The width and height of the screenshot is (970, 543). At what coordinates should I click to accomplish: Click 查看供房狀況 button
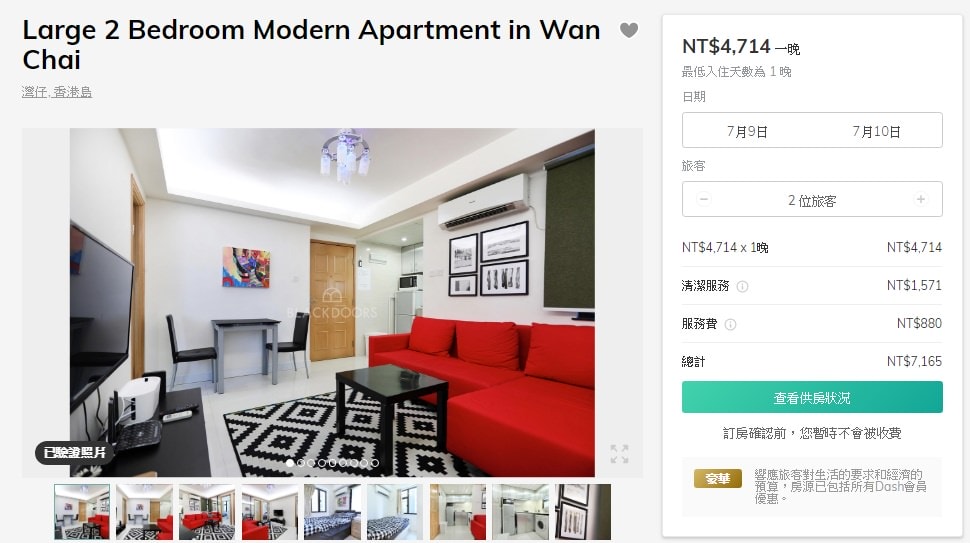(812, 397)
